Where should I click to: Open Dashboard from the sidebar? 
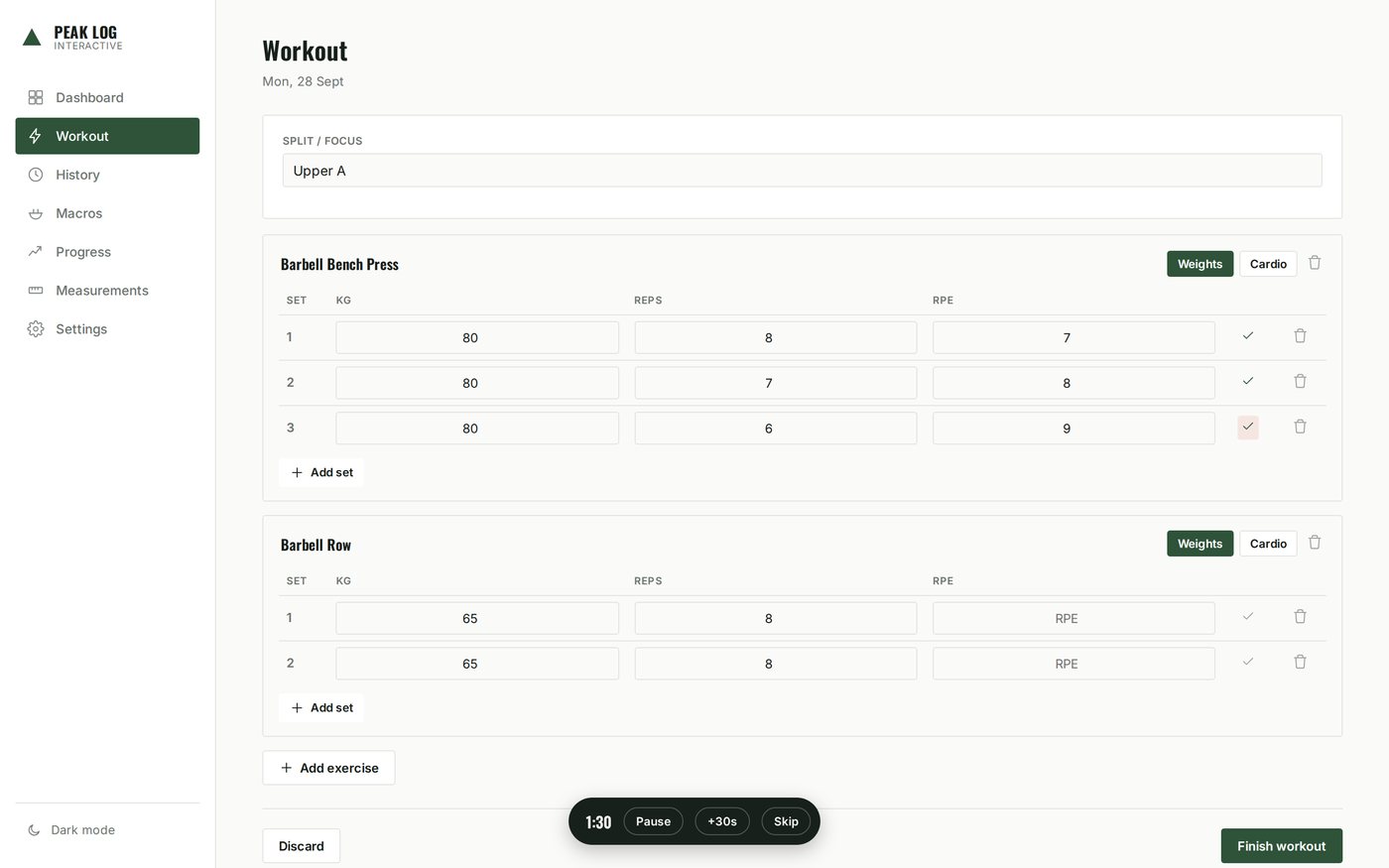[107, 97]
